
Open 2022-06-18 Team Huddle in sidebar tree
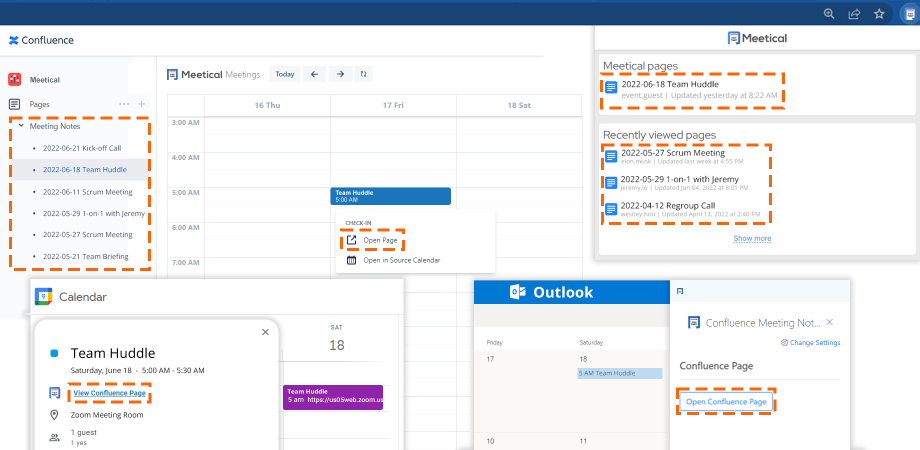pyautogui.click(x=84, y=170)
